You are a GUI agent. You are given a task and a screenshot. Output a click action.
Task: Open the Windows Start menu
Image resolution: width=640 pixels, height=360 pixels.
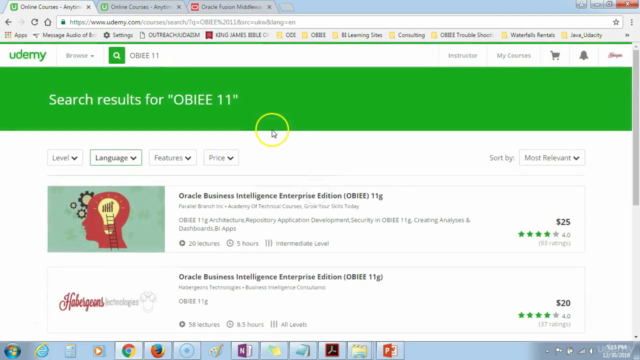pyautogui.click(x=12, y=351)
